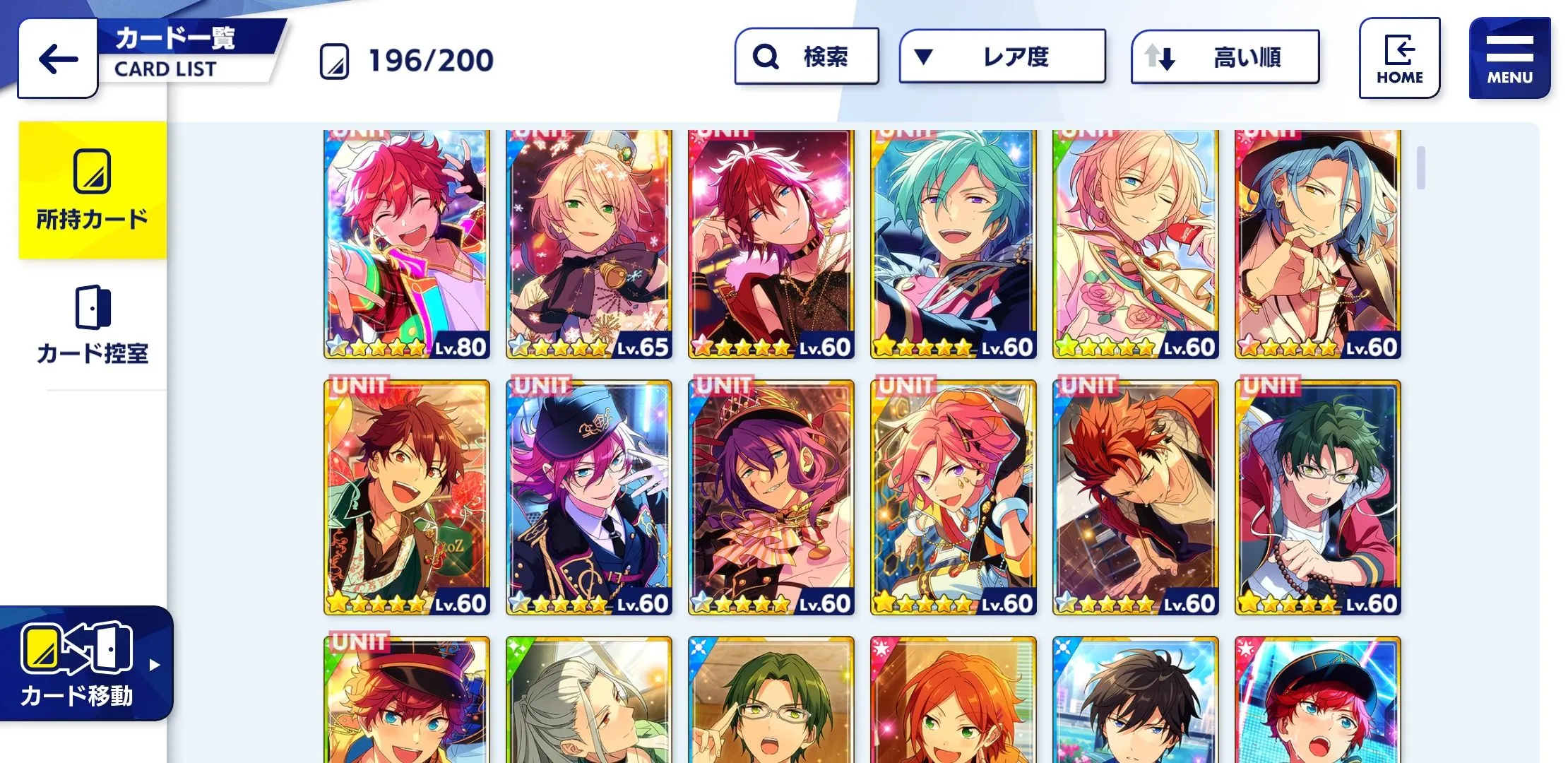Go back using the left arrow button

57,59
